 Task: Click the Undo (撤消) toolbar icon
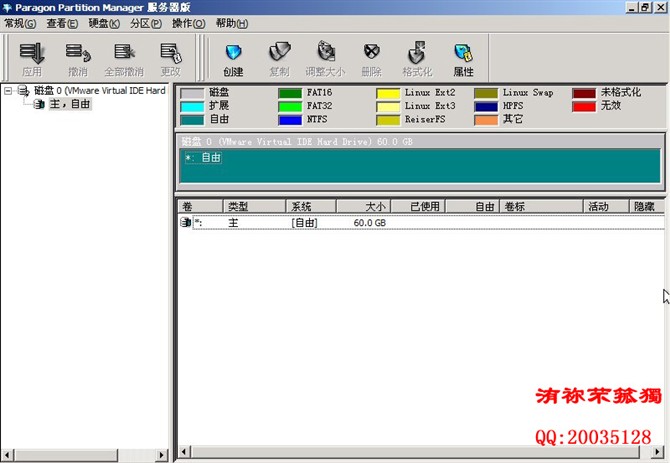[x=78, y=53]
